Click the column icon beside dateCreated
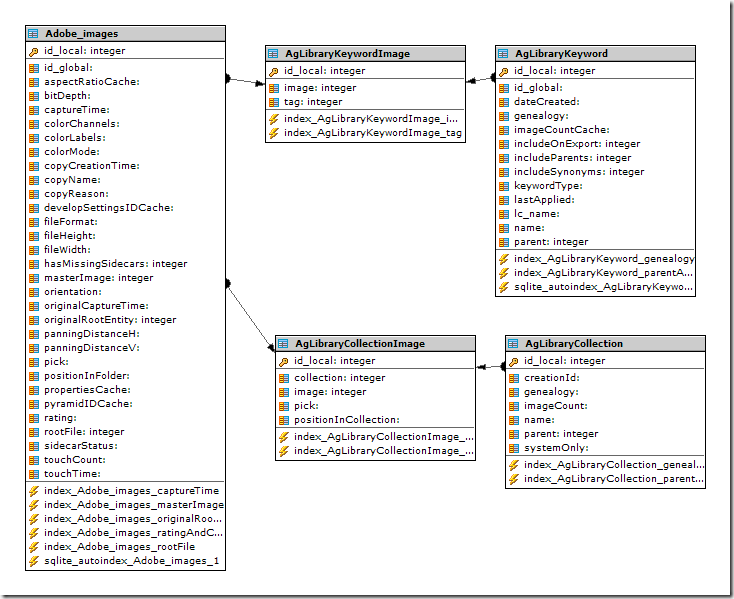The width and height of the screenshot is (734, 599). 504,102
